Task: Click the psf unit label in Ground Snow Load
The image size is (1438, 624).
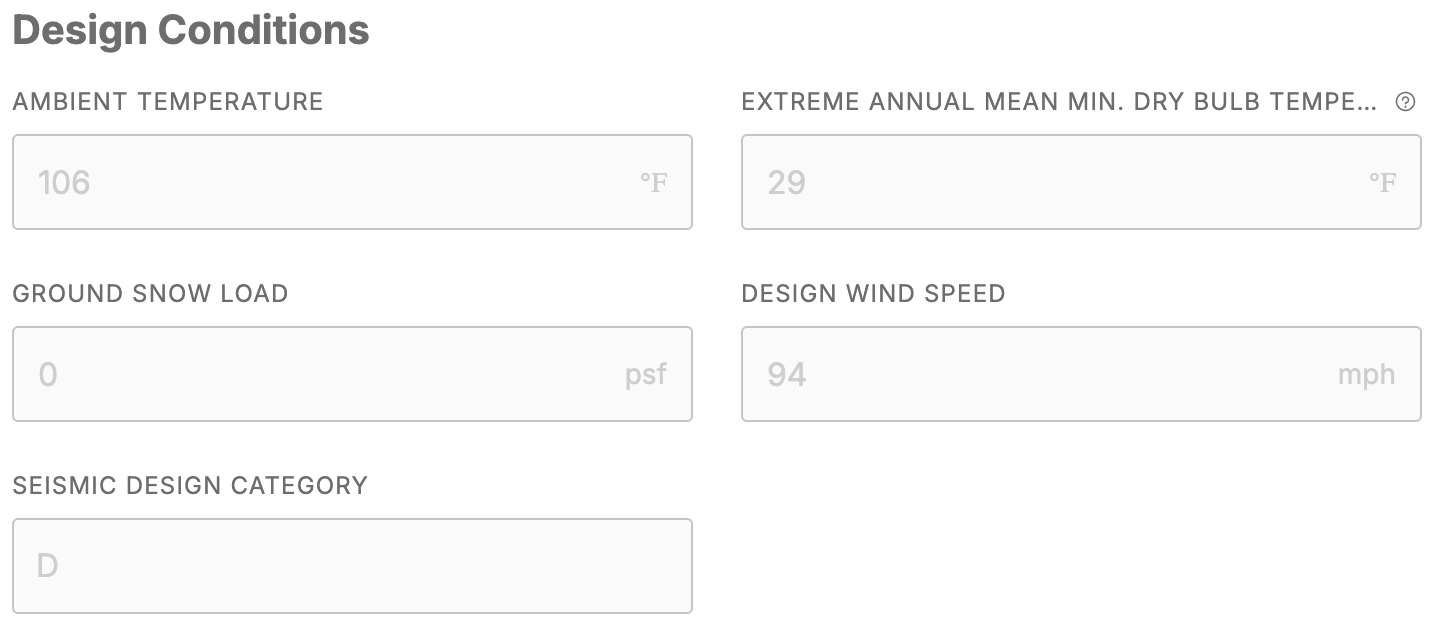Action: pos(646,374)
